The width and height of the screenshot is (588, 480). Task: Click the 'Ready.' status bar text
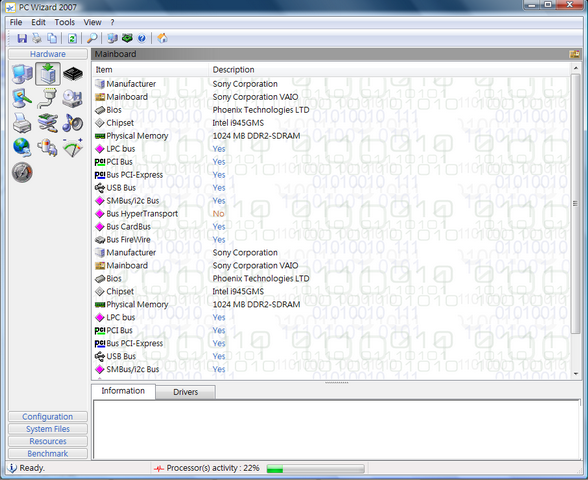click(x=32, y=468)
